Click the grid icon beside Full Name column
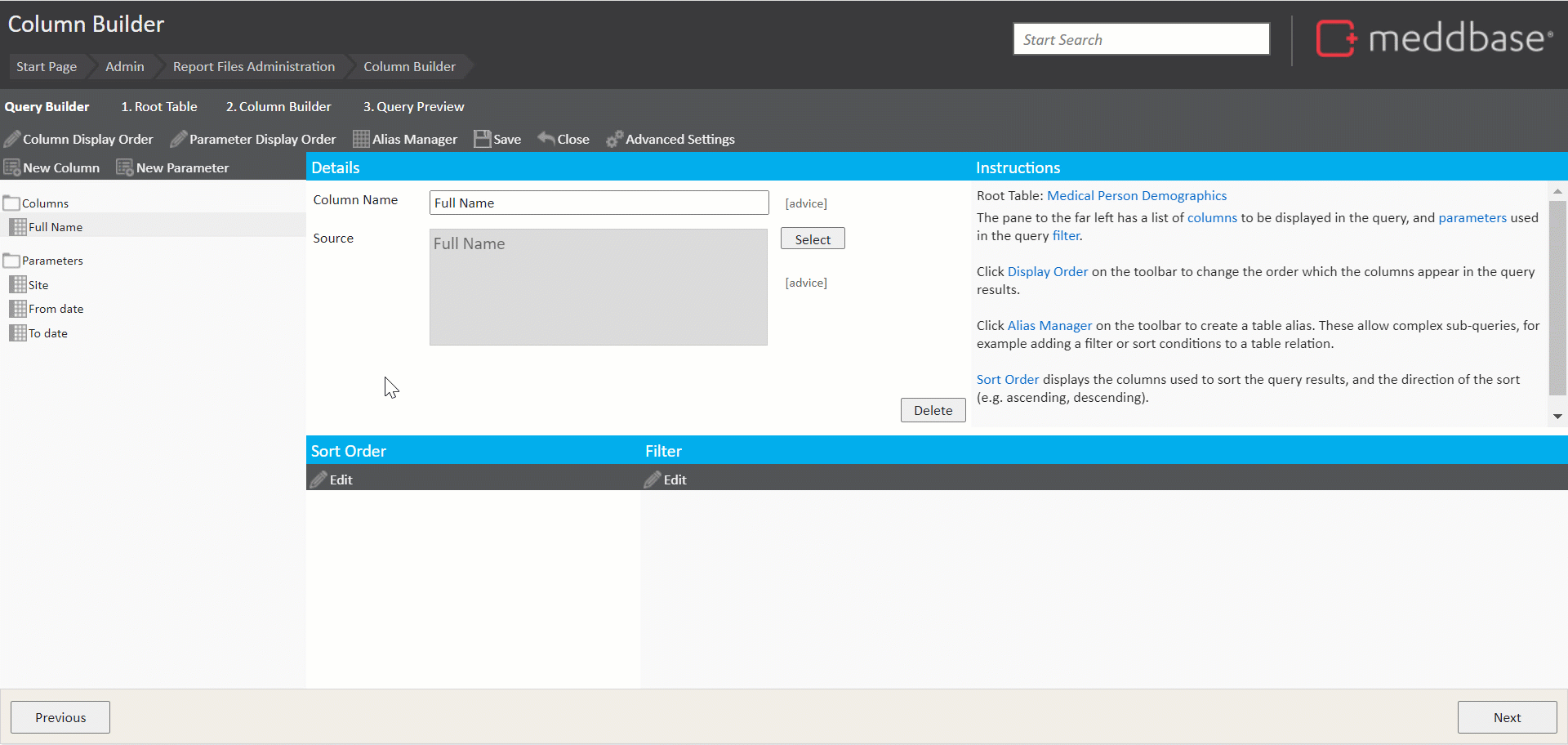The width and height of the screenshot is (1568, 745). click(18, 227)
